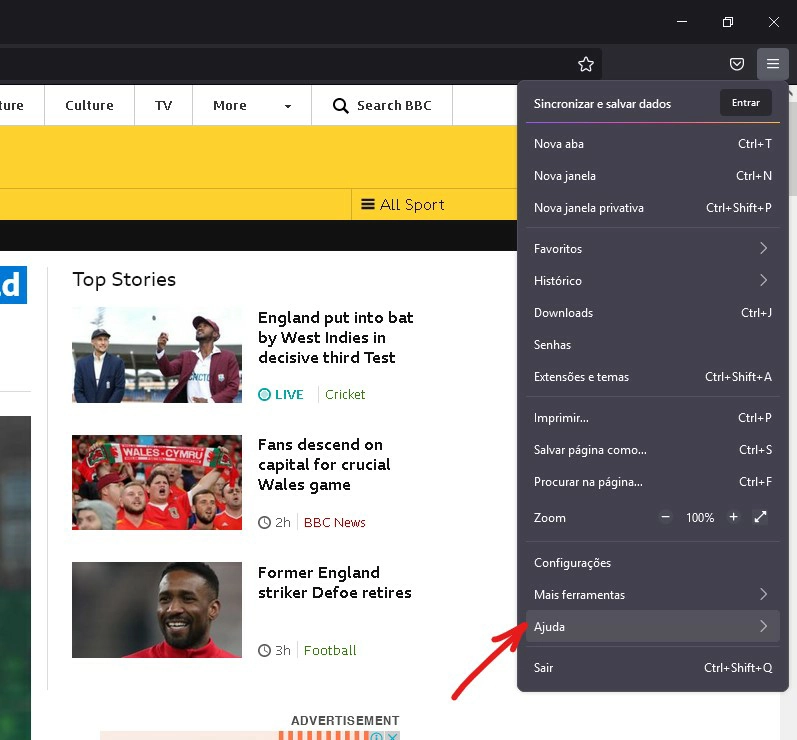This screenshot has width=797, height=740.
Task: Reset zoom by clicking 100%
Action: click(x=699, y=518)
